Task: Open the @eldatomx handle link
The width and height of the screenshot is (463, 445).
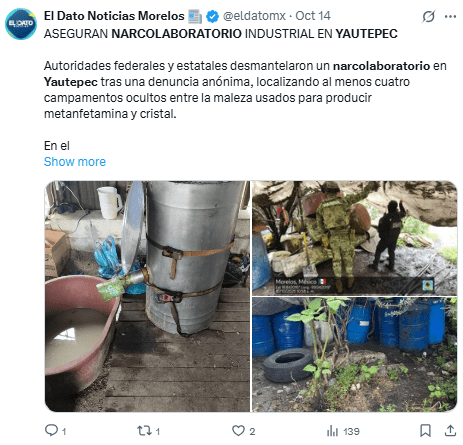Action: [254, 16]
